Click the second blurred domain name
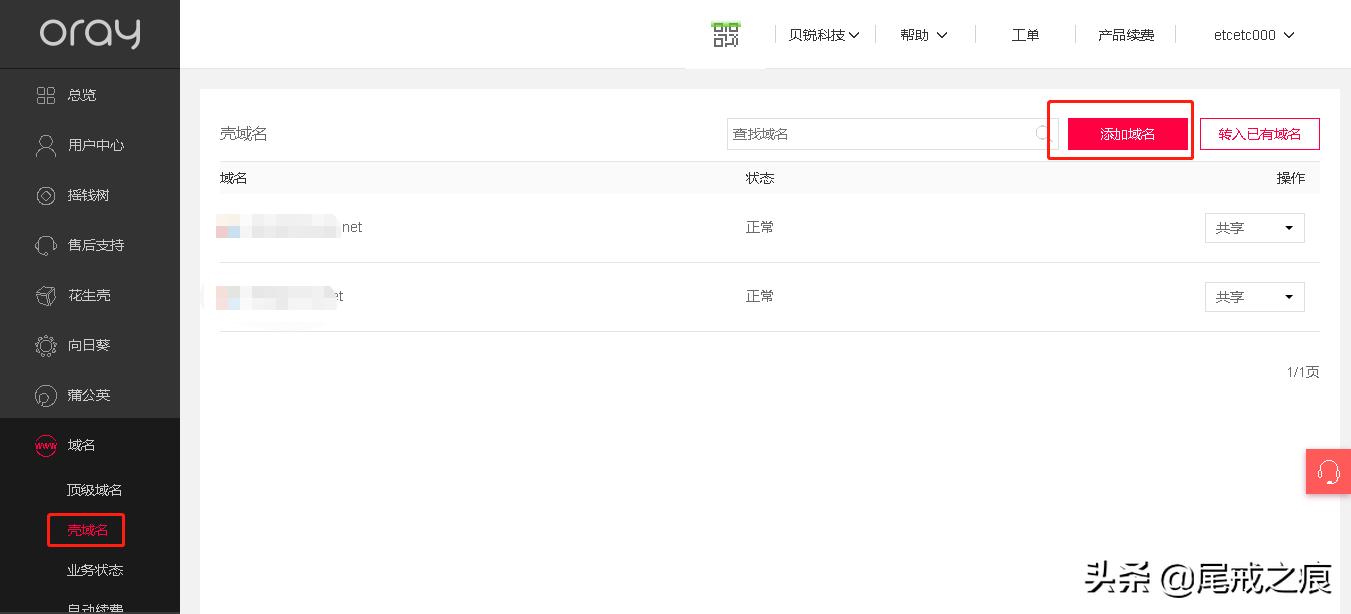This screenshot has height=614, width=1351. tap(280, 296)
